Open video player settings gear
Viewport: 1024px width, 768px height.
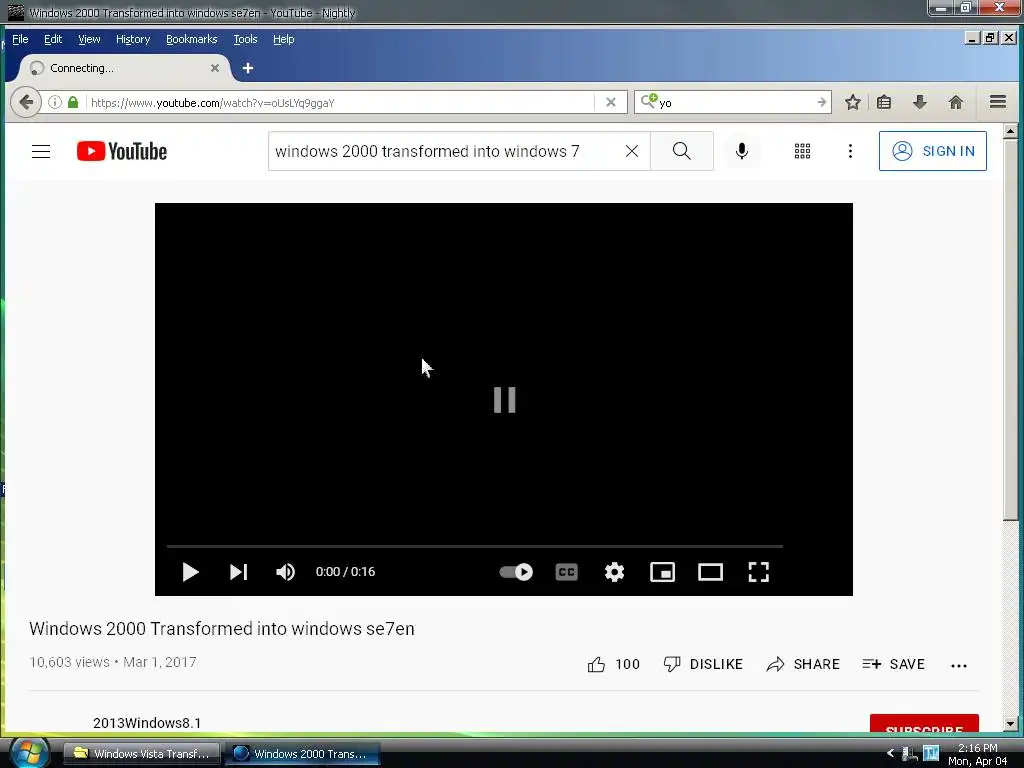coord(614,572)
